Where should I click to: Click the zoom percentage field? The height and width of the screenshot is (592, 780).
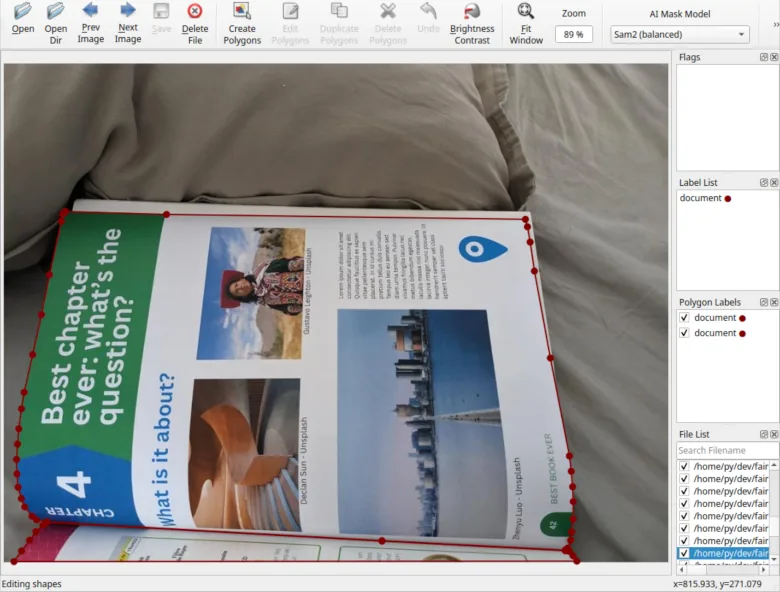click(x=574, y=34)
